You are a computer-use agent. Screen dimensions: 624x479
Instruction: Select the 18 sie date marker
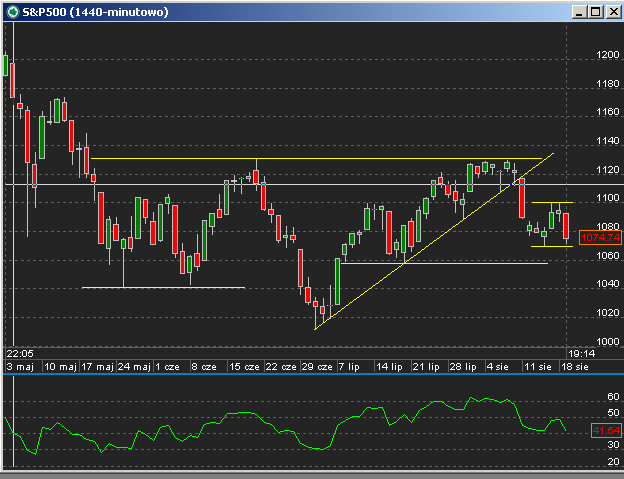pyautogui.click(x=574, y=367)
